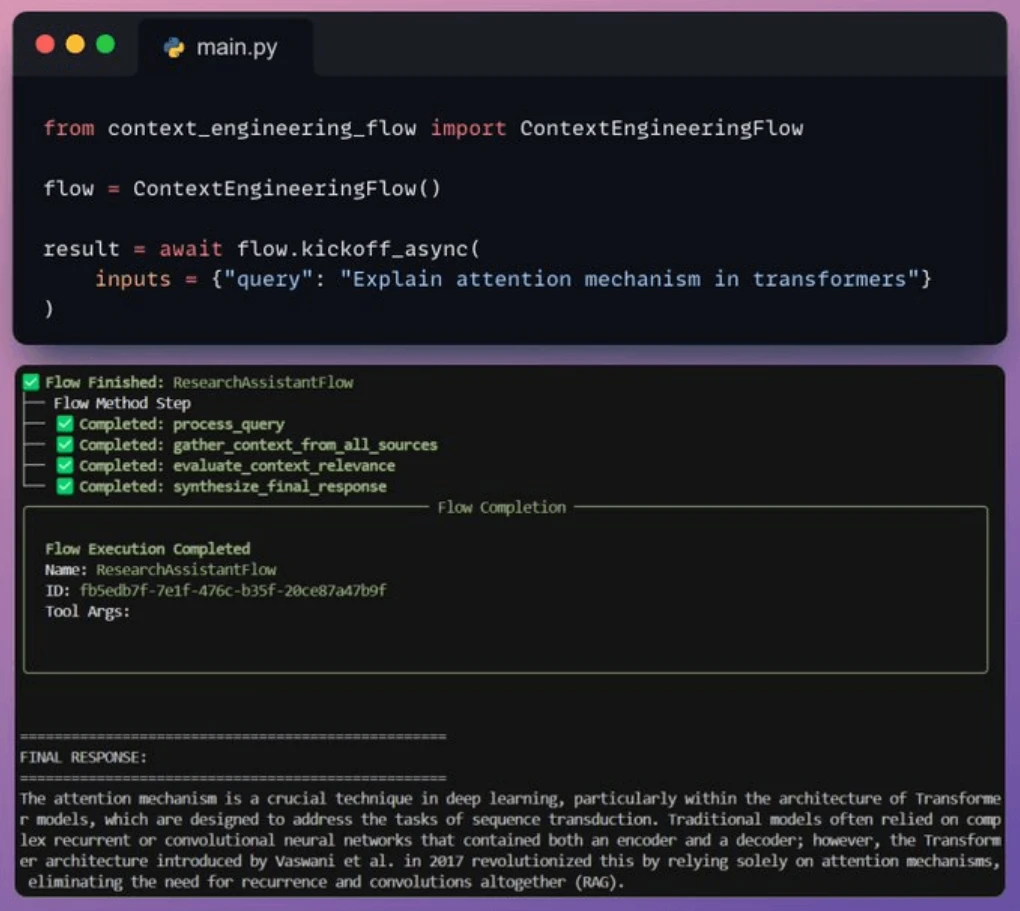Click the Tool Args label
Image resolution: width=1020 pixels, height=911 pixels.
[88, 612]
